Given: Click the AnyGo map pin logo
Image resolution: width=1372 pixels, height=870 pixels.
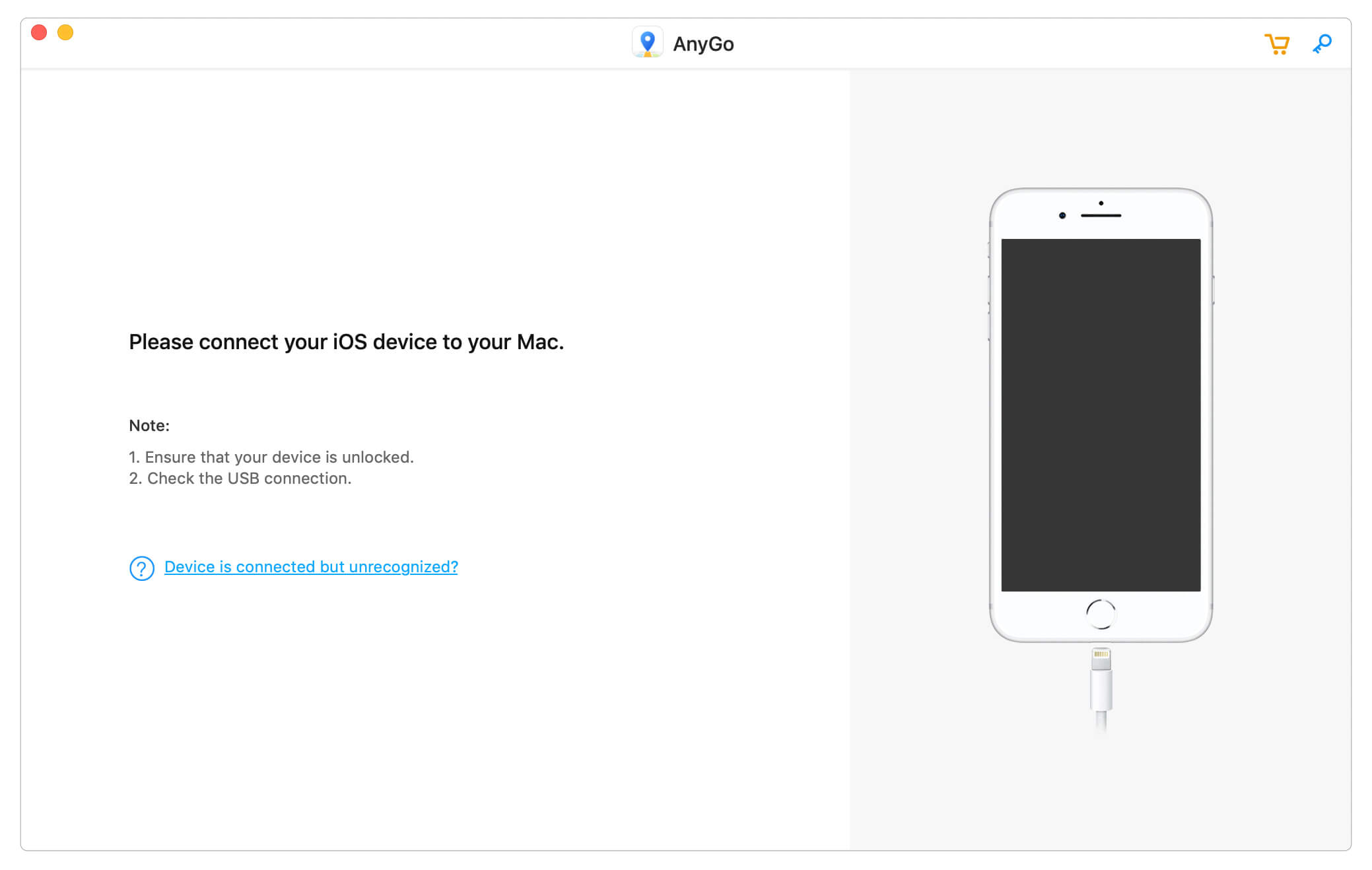Looking at the screenshot, I should click(x=647, y=43).
